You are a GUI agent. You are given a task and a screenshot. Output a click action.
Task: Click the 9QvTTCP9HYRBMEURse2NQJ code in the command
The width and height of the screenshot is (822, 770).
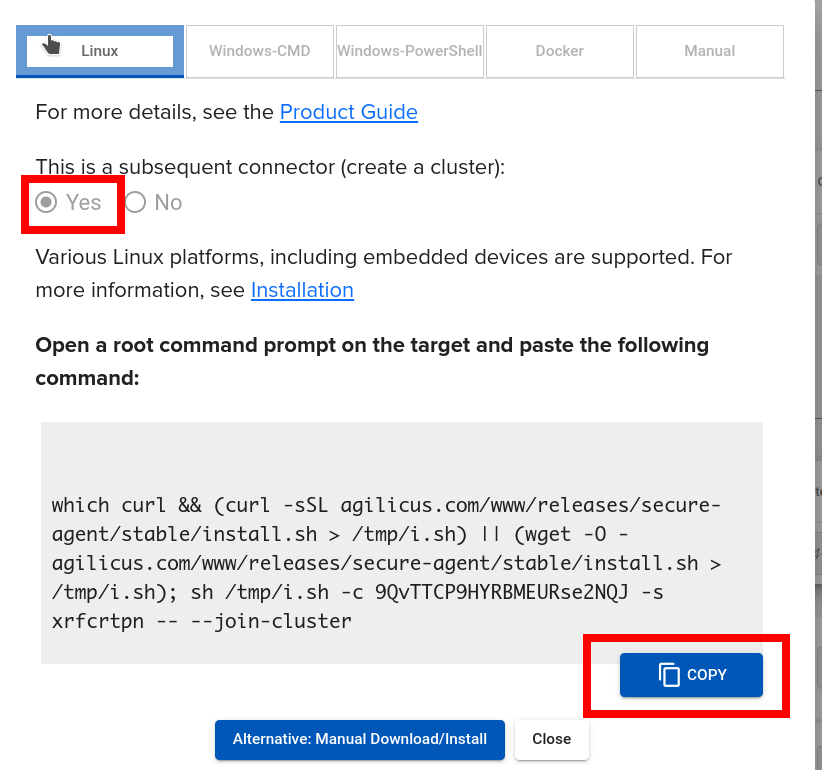(504, 592)
